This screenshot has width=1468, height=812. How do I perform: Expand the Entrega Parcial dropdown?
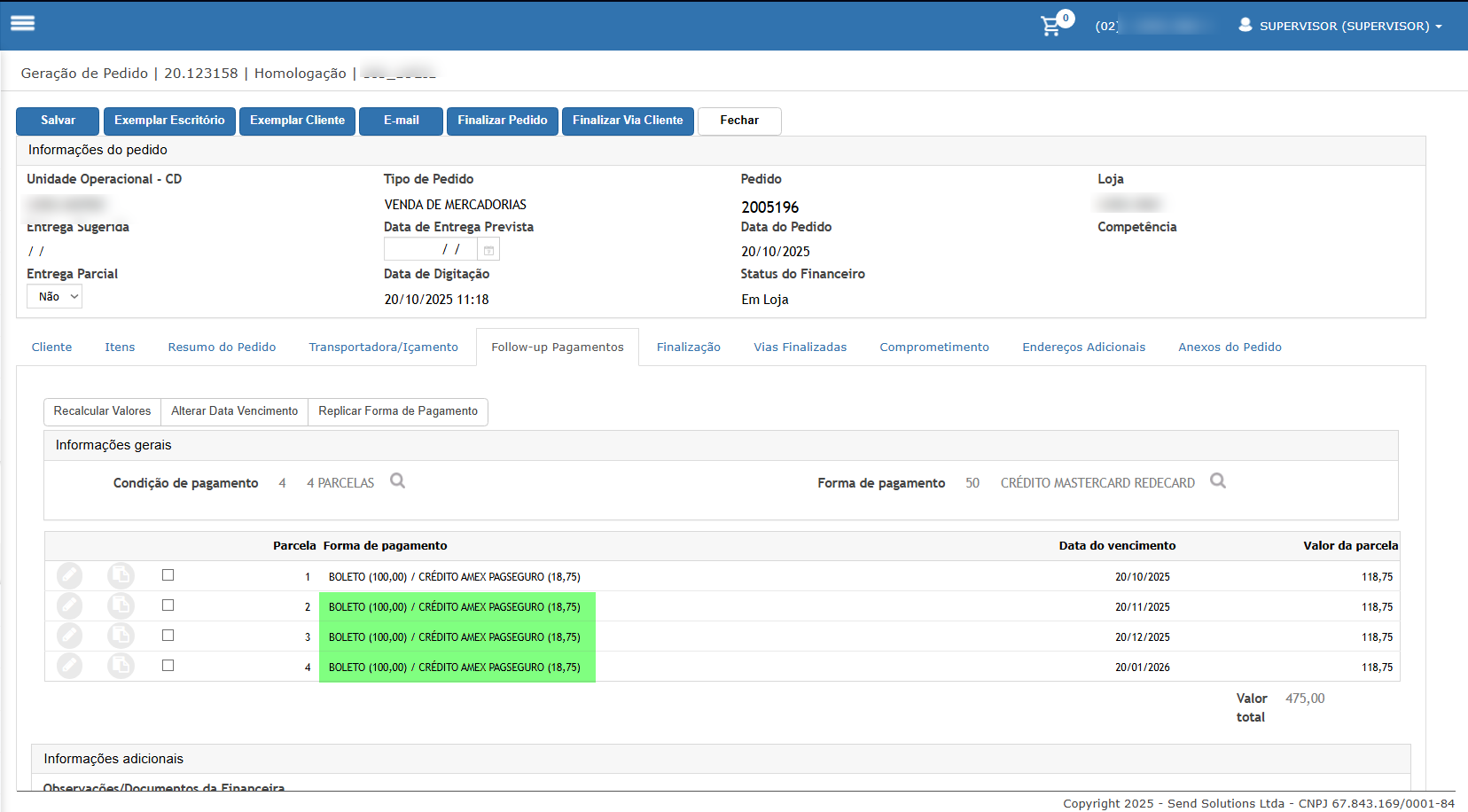coord(55,297)
